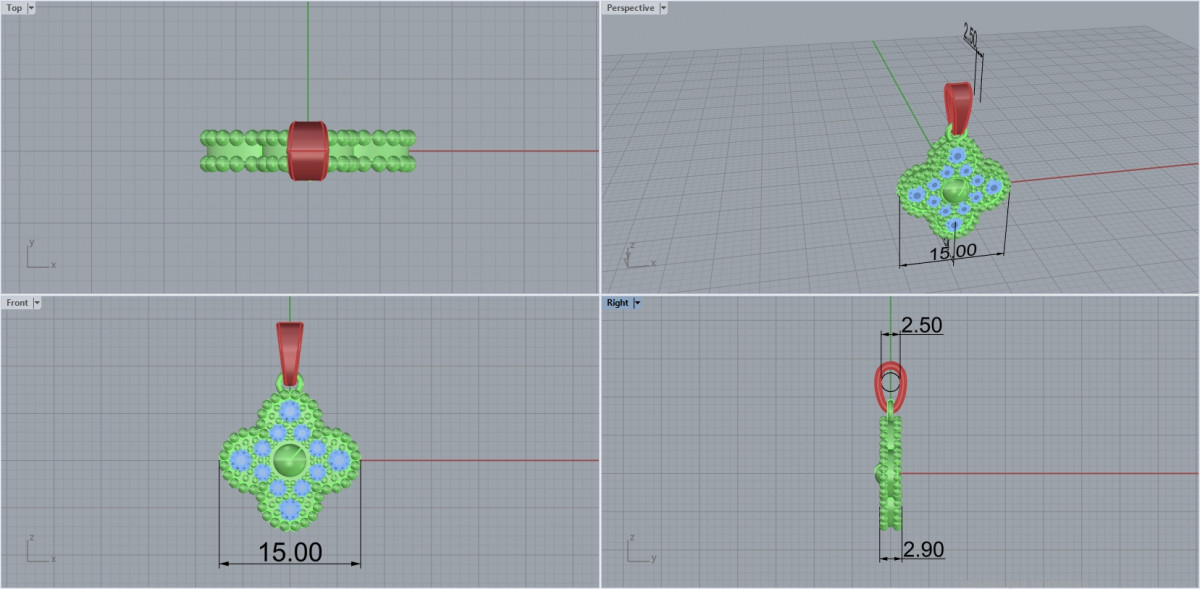Select the red bail ring in Right view
This screenshot has height=589, width=1200.
pyautogui.click(x=890, y=385)
